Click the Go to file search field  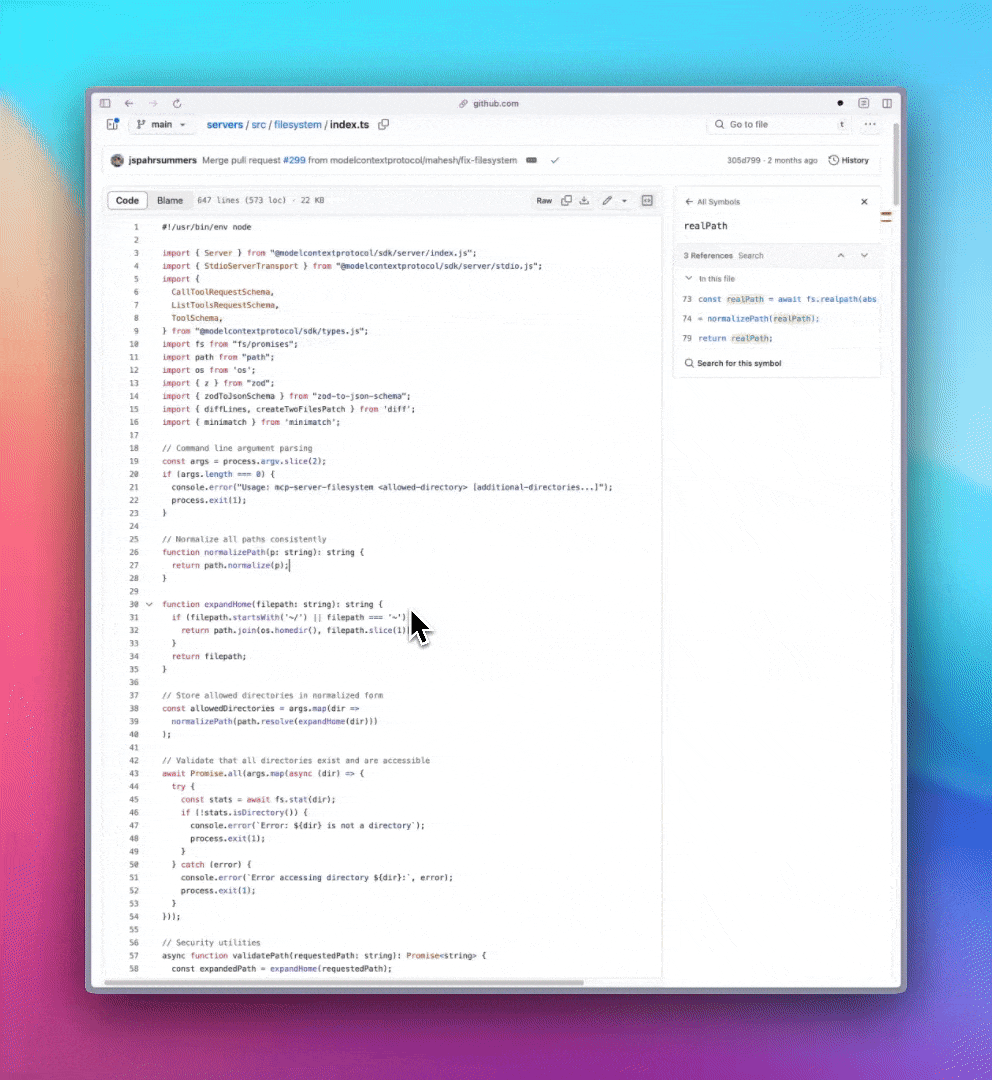775,125
